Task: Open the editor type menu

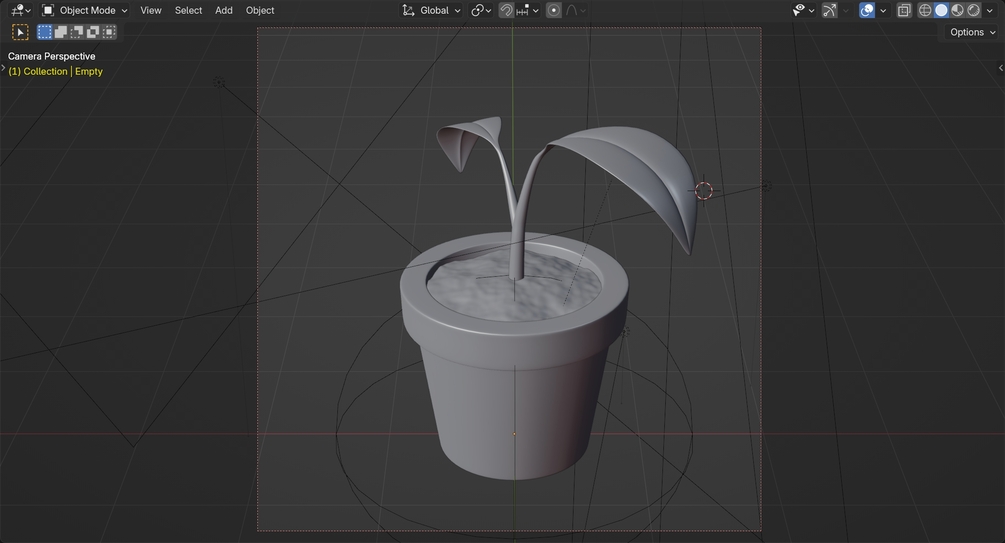Action: point(21,10)
